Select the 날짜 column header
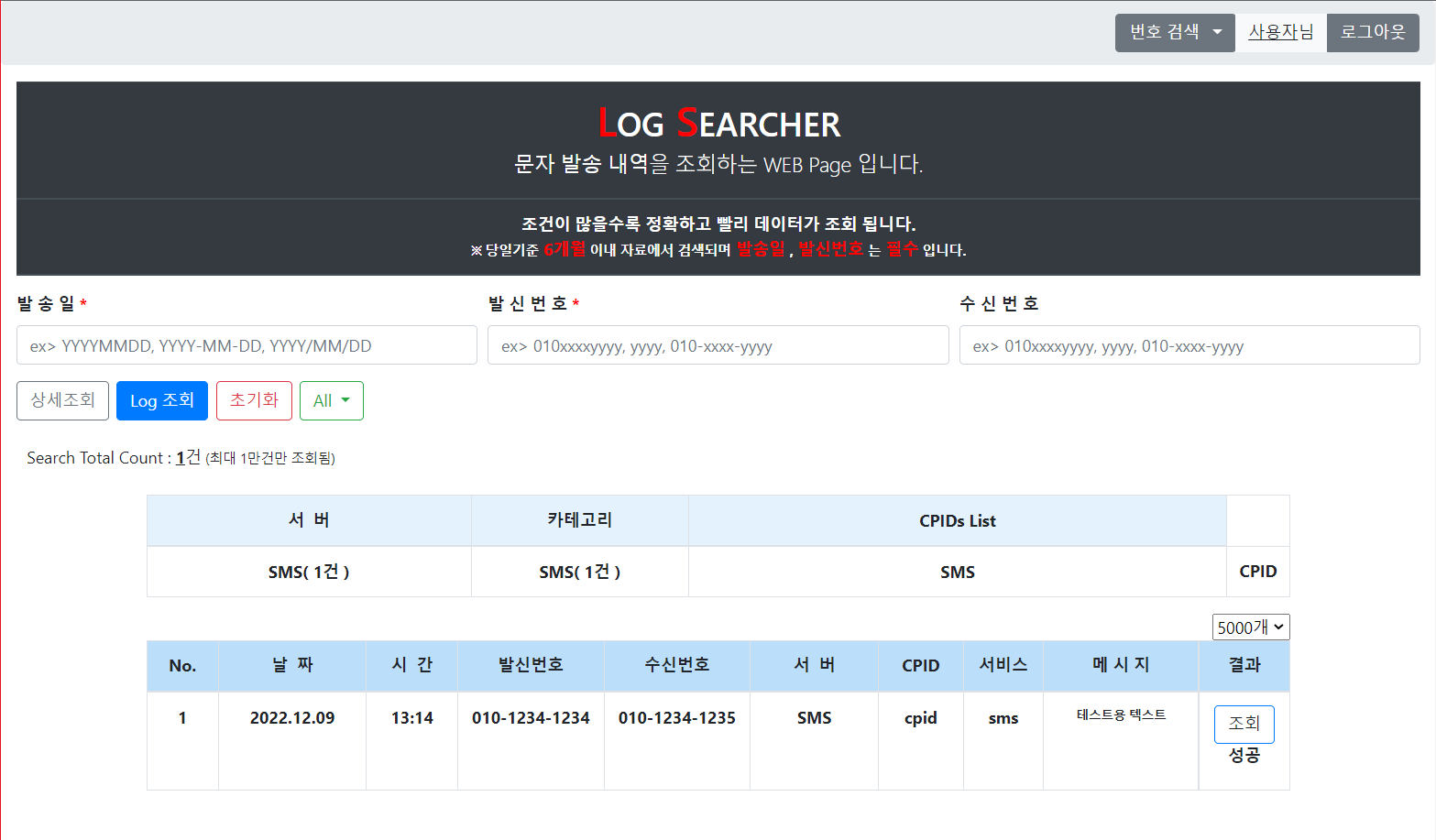The width and height of the screenshot is (1436, 840). [x=291, y=666]
